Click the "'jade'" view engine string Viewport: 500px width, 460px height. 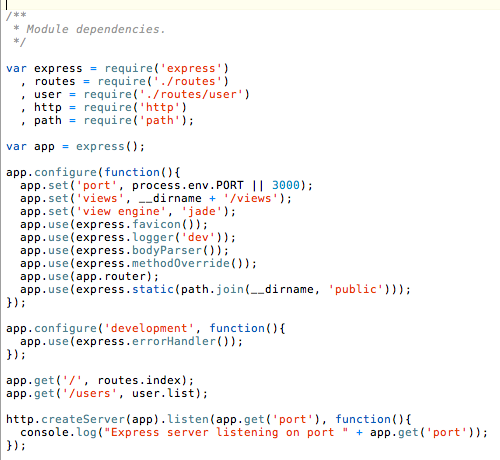tap(202, 211)
